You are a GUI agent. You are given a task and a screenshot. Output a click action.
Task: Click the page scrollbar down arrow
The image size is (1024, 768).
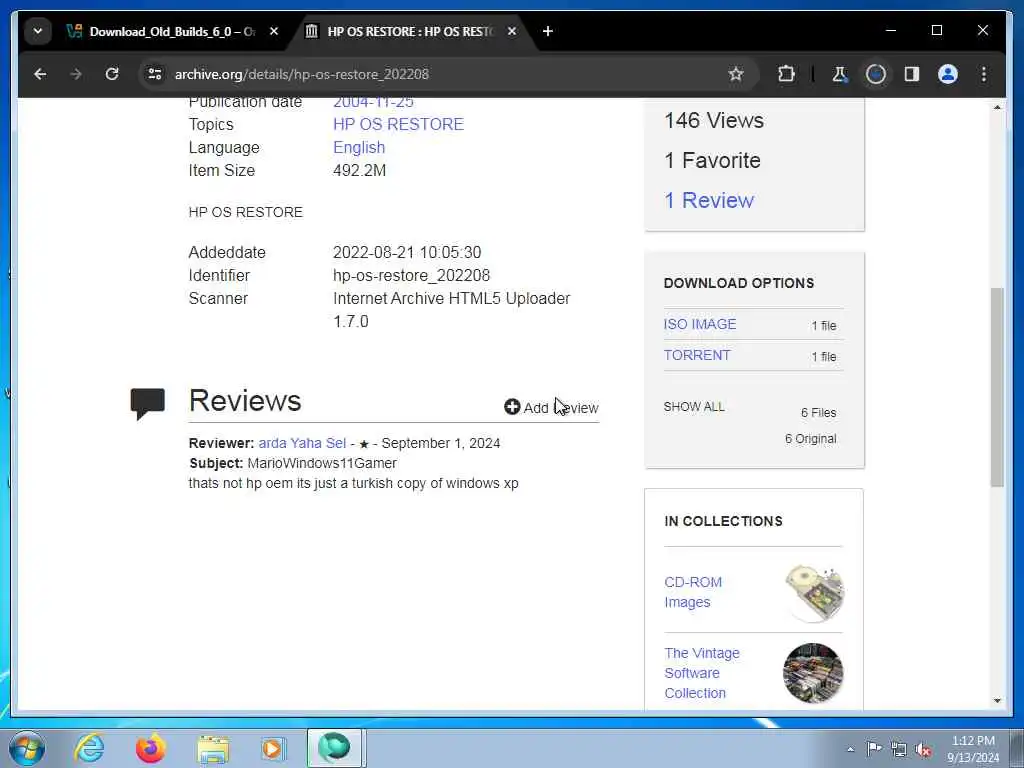[997, 701]
